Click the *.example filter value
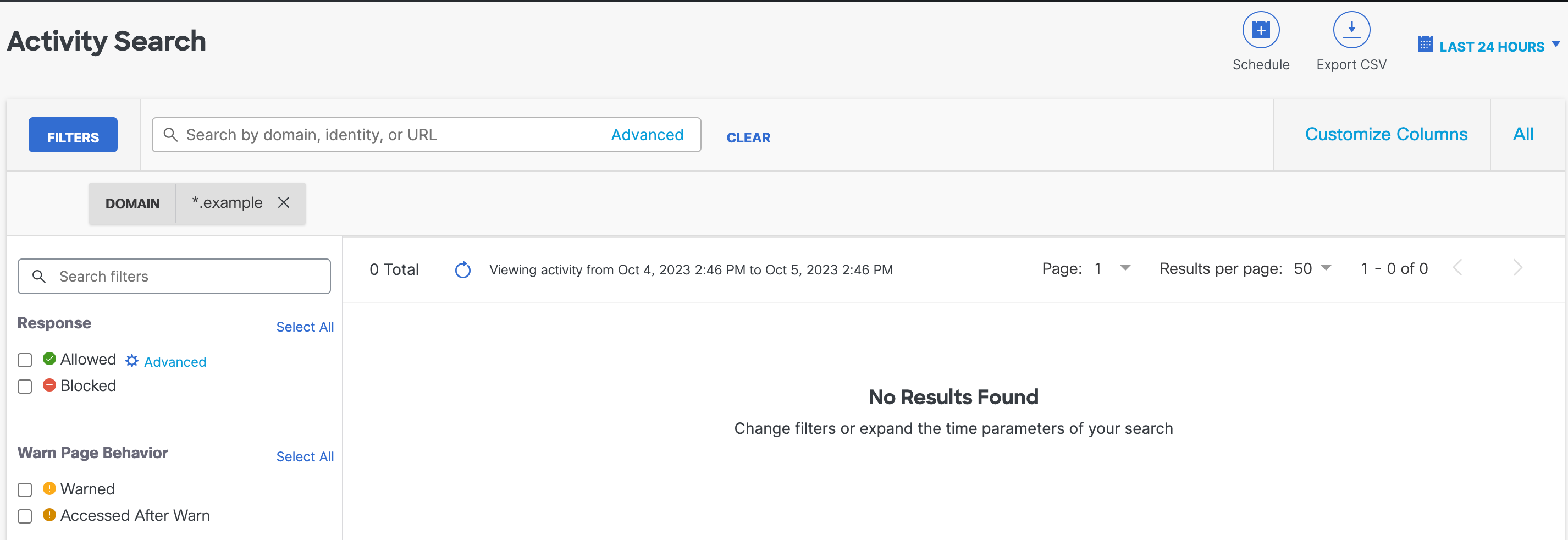Image resolution: width=1568 pixels, height=540 pixels. [x=227, y=203]
